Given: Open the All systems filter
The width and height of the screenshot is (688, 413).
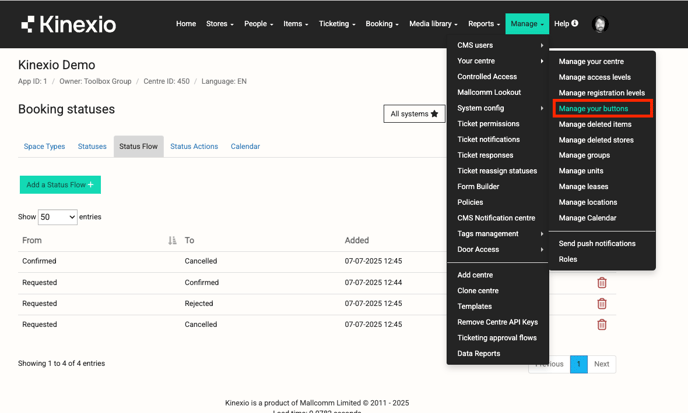Looking at the screenshot, I should (x=414, y=114).
